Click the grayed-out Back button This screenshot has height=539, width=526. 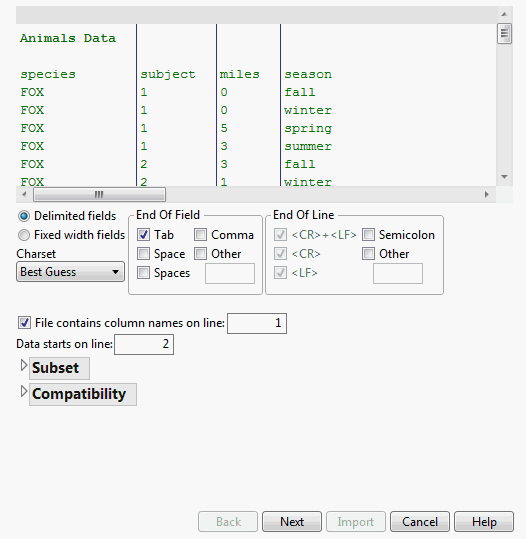pyautogui.click(x=228, y=522)
